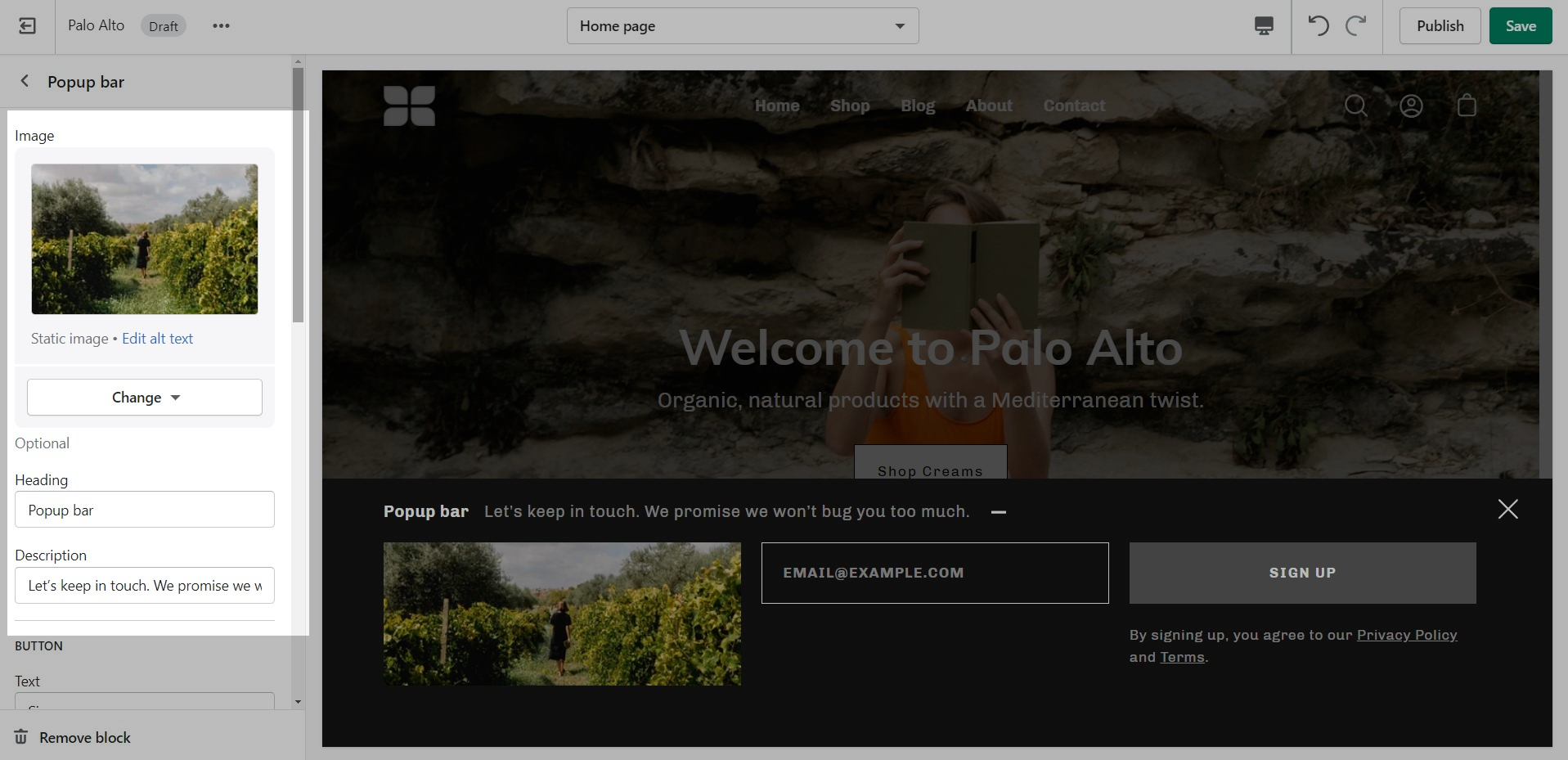Click the desktop preview device icon

point(1264,26)
